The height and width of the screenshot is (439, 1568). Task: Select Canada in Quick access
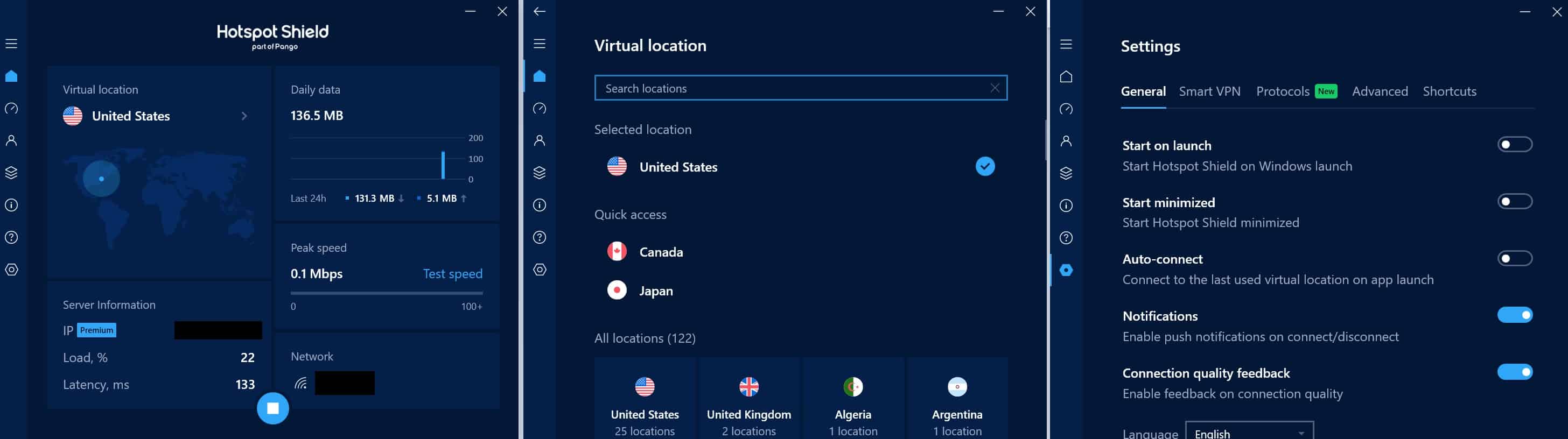pyautogui.click(x=645, y=252)
